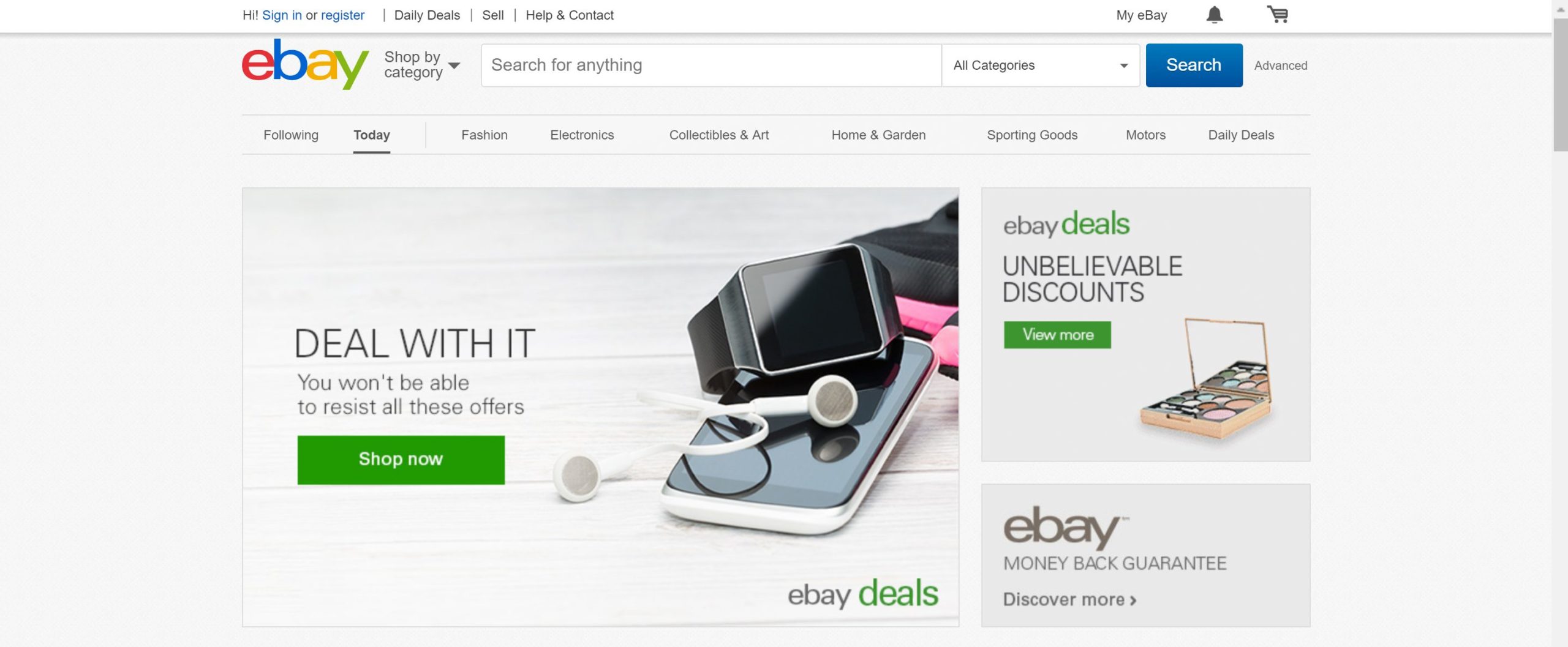Open the Advanced search link
The height and width of the screenshot is (647, 1568).
1280,65
